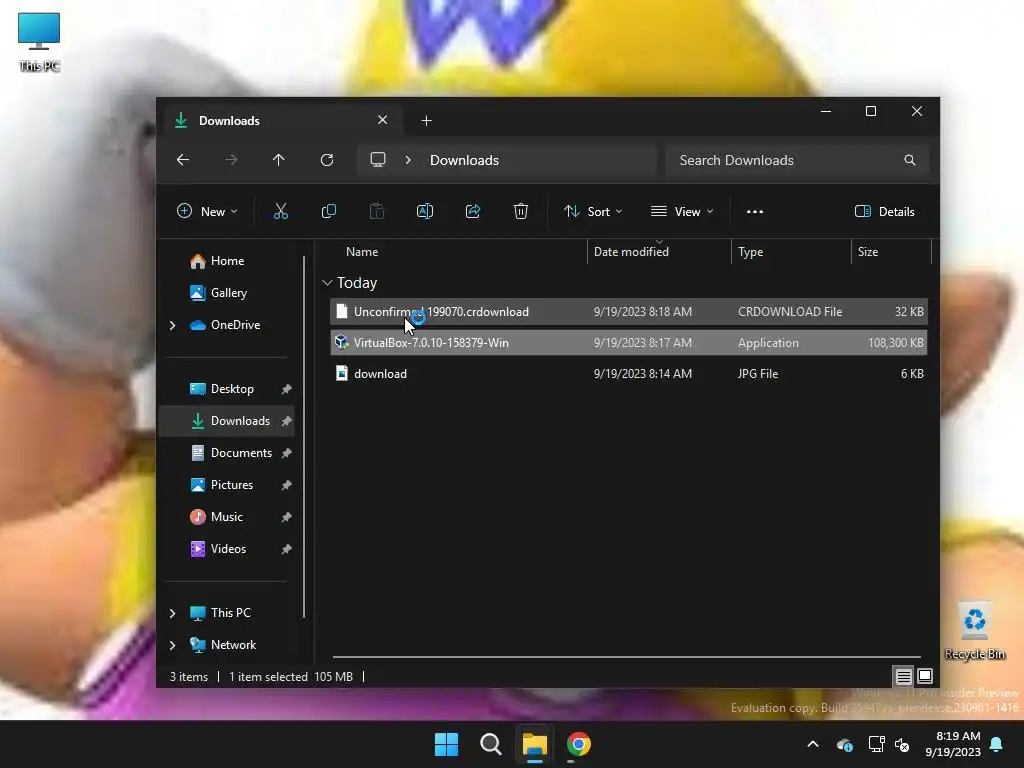Click the Cut scissors icon

(280, 211)
